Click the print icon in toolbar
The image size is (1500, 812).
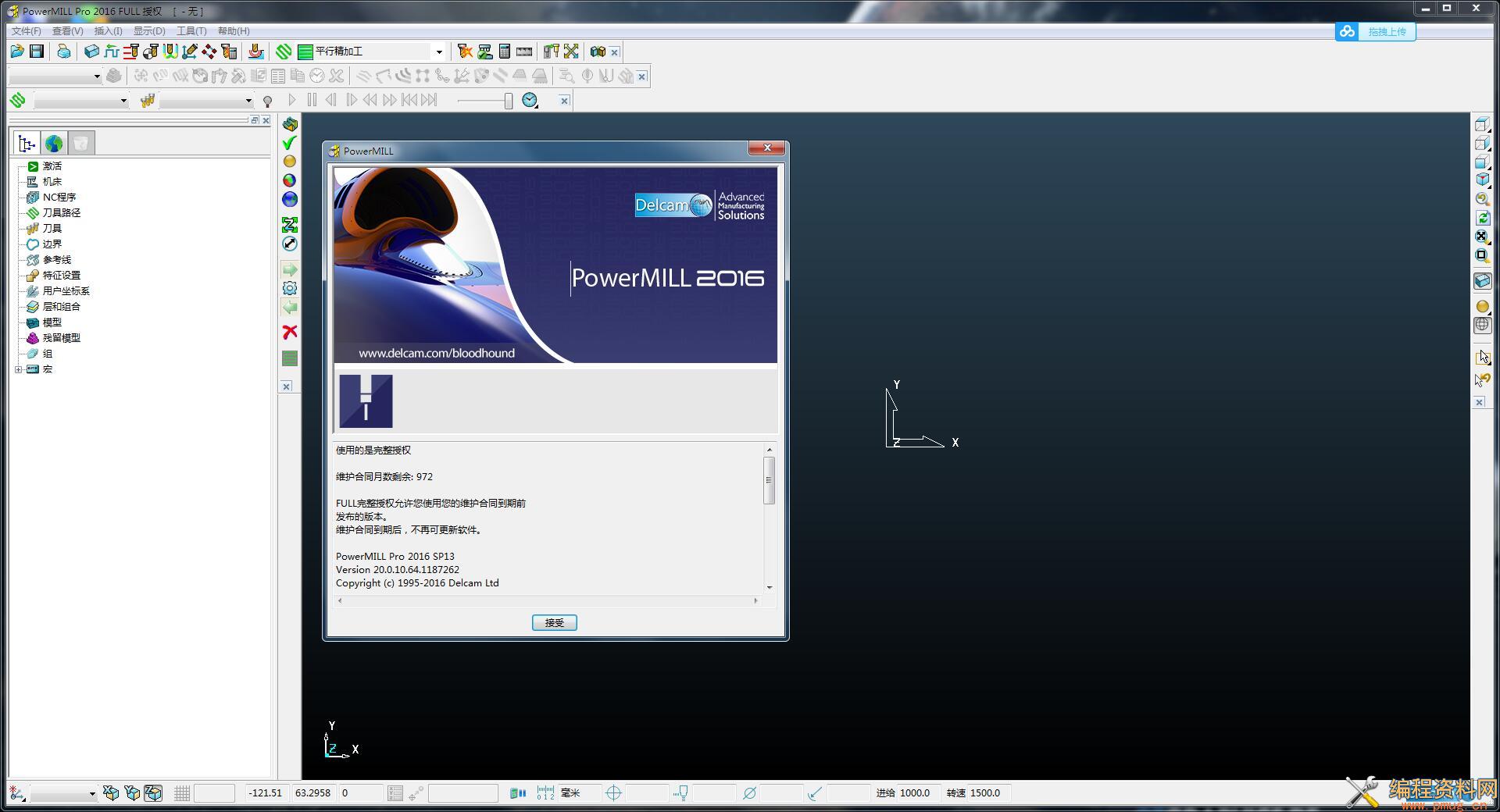[x=64, y=52]
